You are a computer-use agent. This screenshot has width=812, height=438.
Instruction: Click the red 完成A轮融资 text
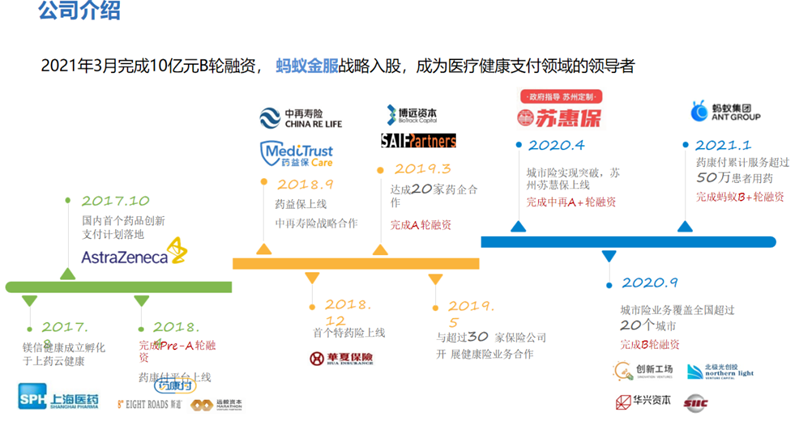420,225
